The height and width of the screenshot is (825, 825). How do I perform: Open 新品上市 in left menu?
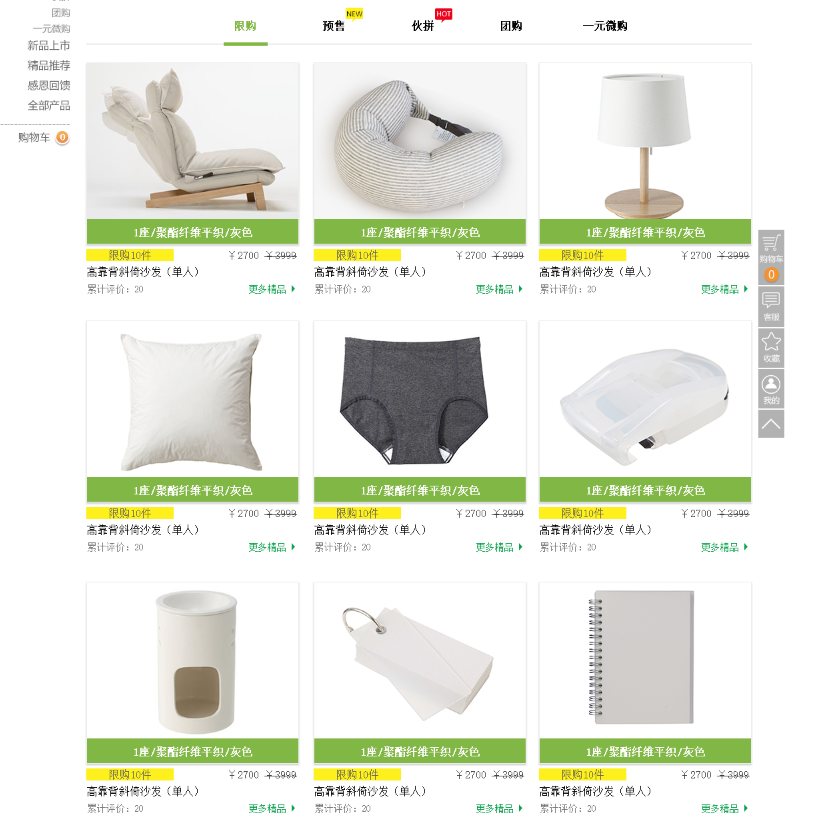click(x=48, y=45)
